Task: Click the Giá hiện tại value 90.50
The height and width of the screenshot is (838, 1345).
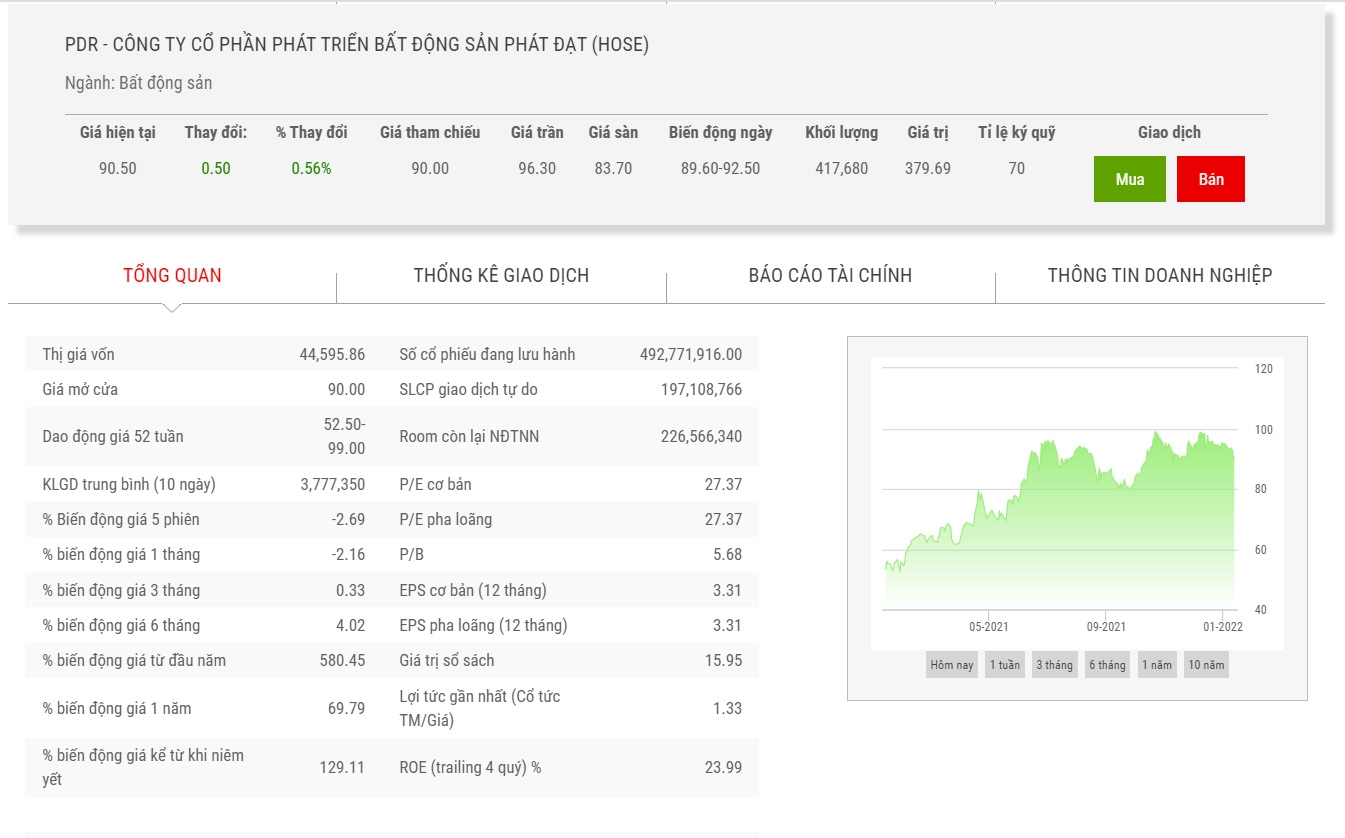Action: pos(118,169)
